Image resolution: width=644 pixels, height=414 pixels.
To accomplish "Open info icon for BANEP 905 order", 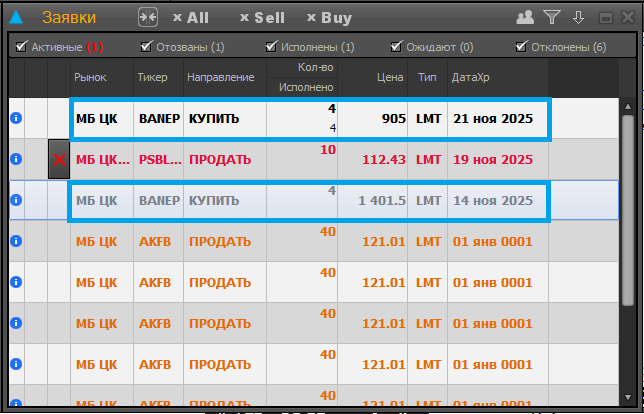I will click(x=16, y=118).
